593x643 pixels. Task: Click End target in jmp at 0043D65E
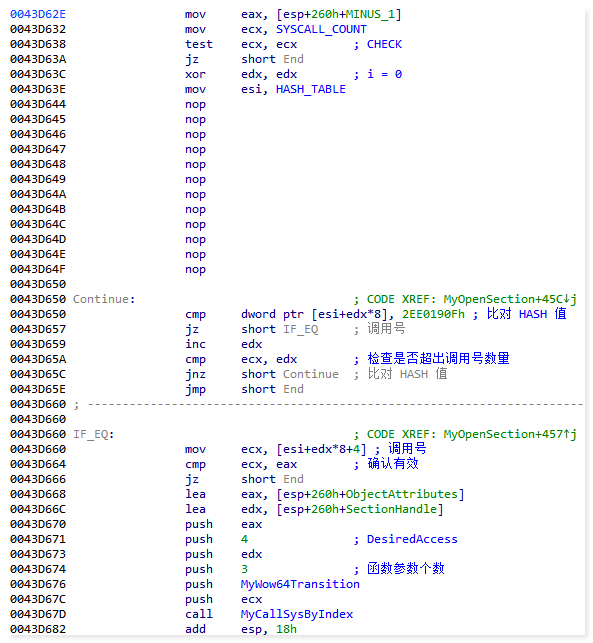pos(293,390)
